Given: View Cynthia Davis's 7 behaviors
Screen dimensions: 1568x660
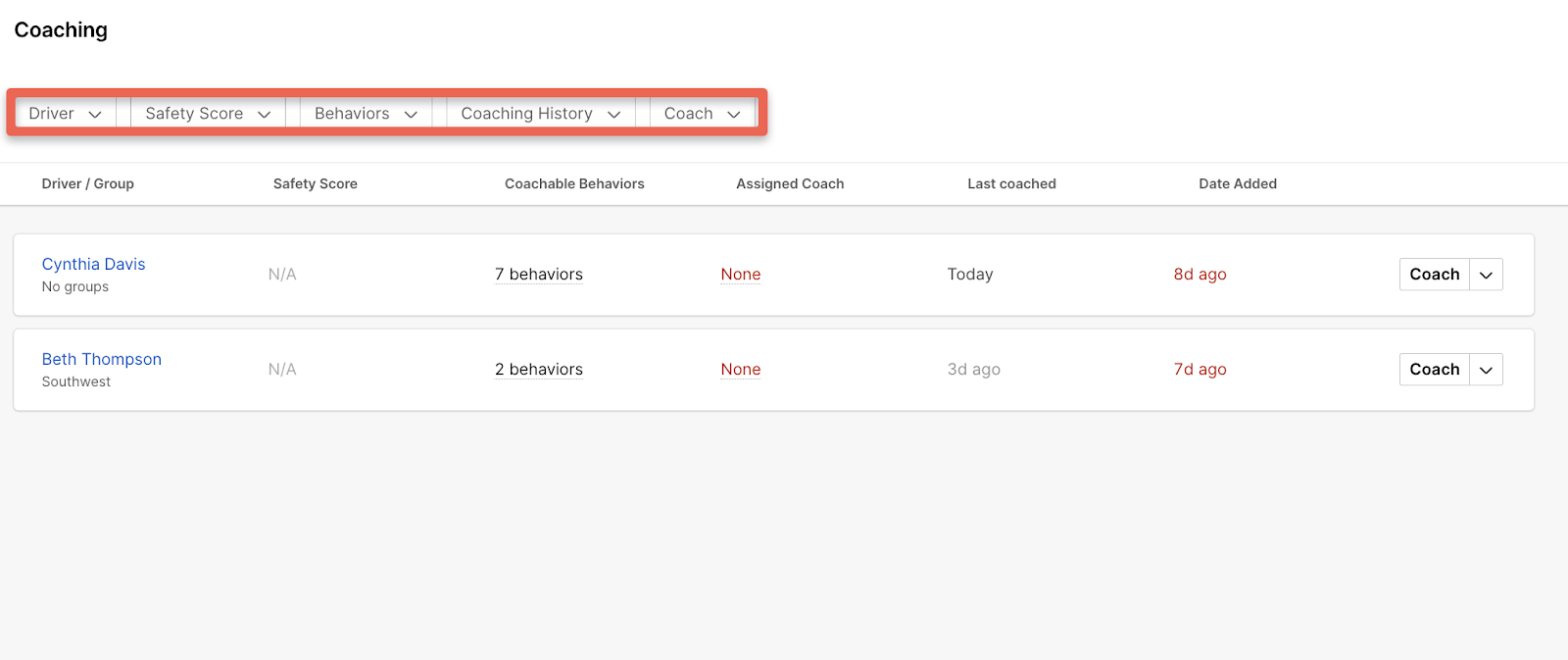Looking at the screenshot, I should click(538, 275).
